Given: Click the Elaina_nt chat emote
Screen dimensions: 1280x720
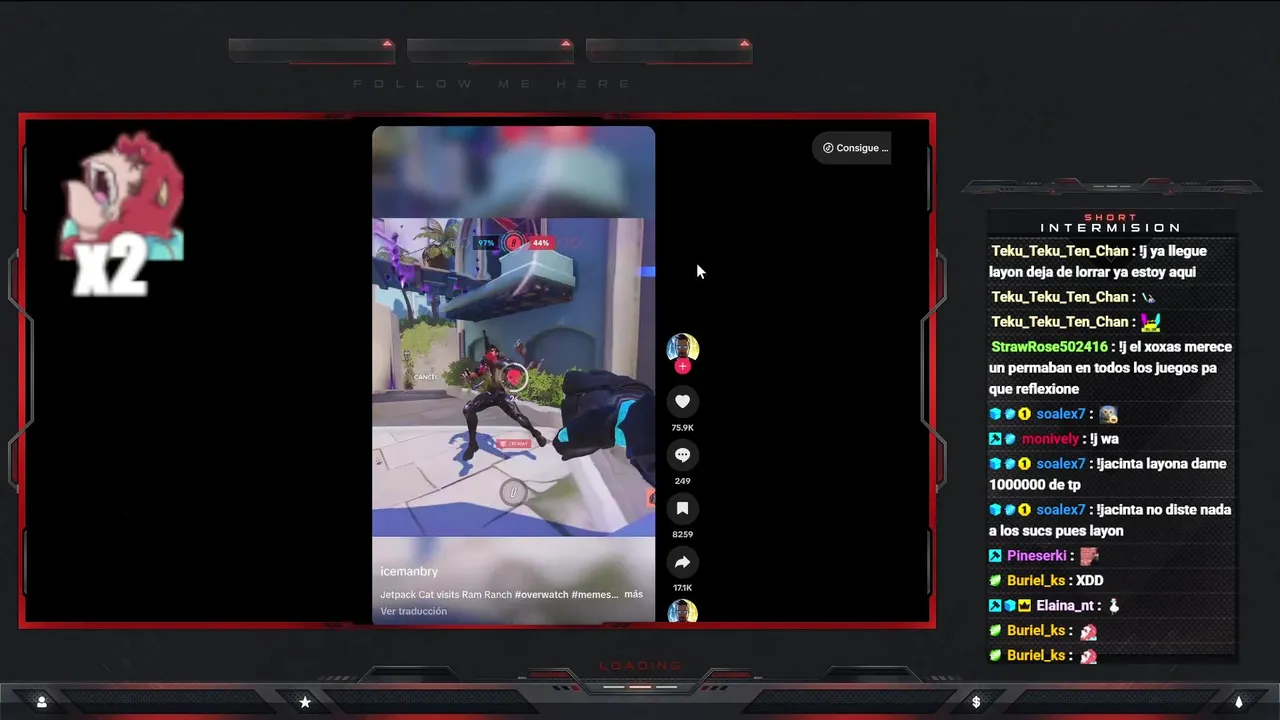Looking at the screenshot, I should [x=1114, y=605].
